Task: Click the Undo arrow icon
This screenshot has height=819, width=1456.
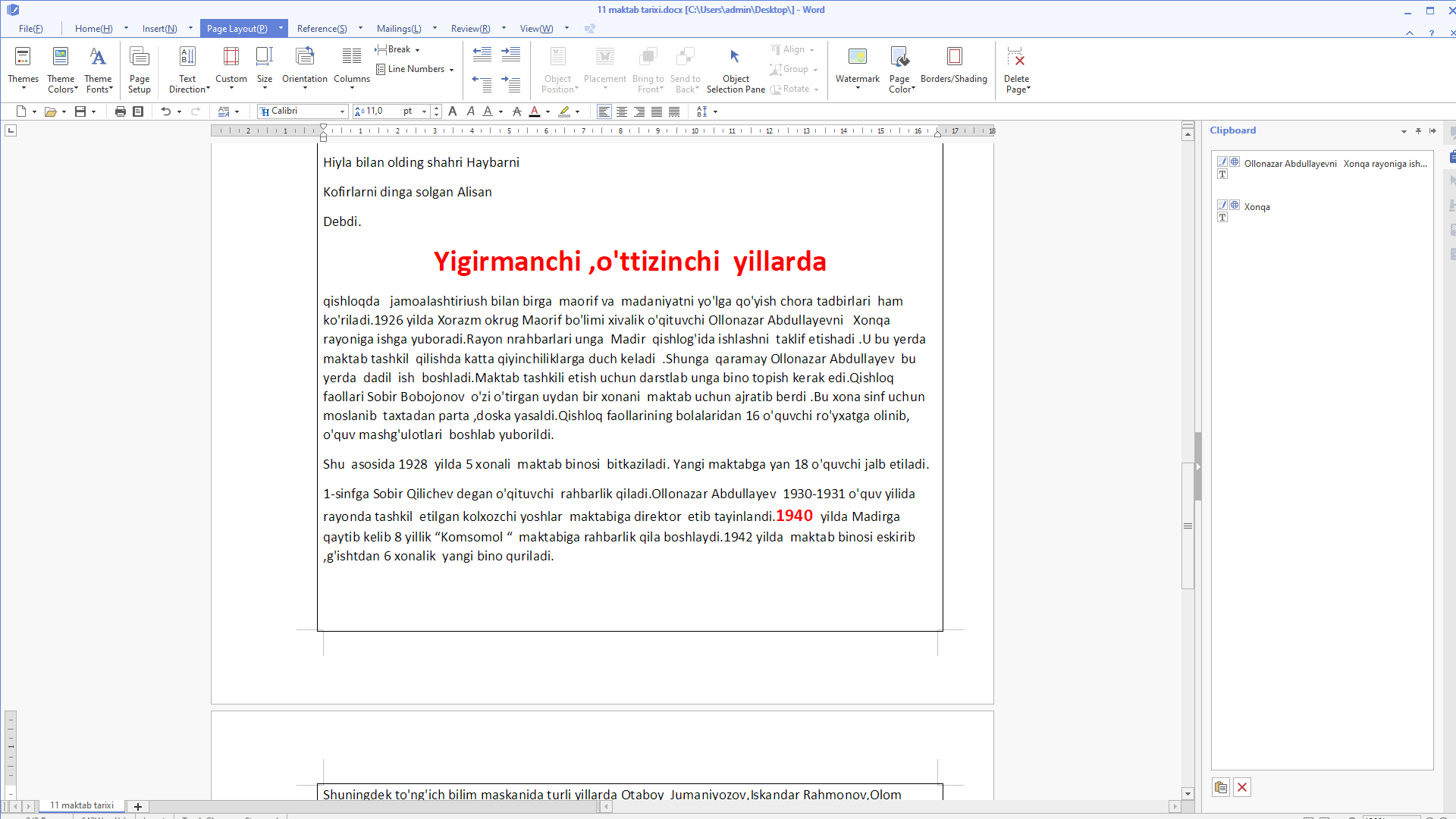Action: click(x=165, y=111)
